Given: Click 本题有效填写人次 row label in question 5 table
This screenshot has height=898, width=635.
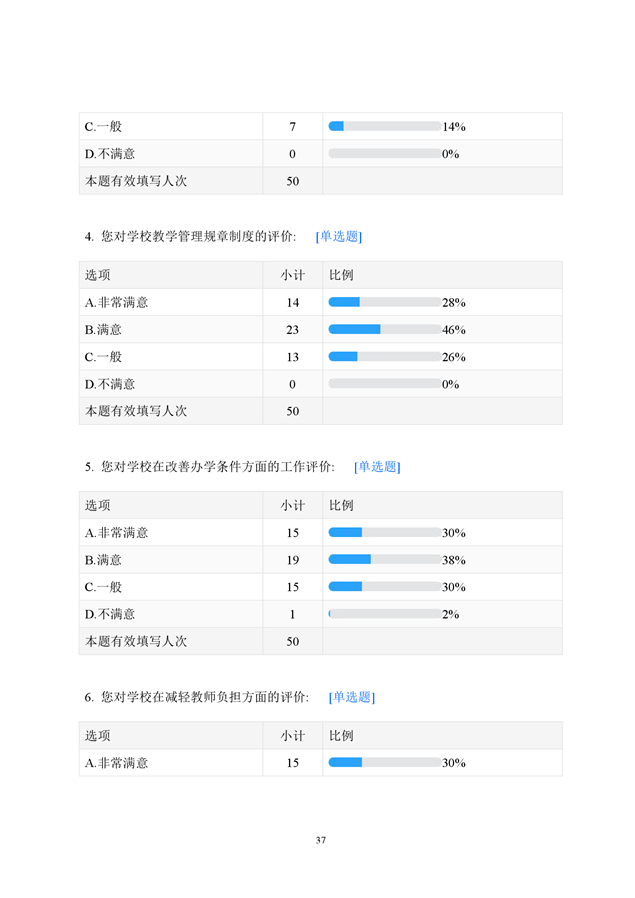Looking at the screenshot, I should [x=136, y=641].
